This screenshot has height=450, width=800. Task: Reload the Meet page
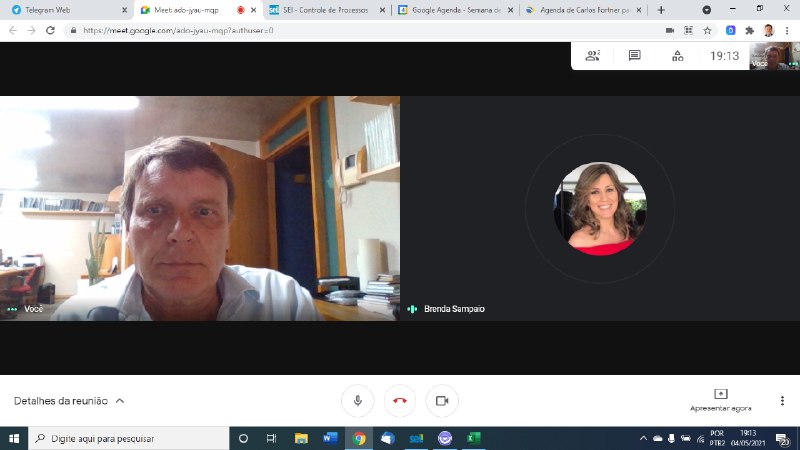pyautogui.click(x=50, y=31)
